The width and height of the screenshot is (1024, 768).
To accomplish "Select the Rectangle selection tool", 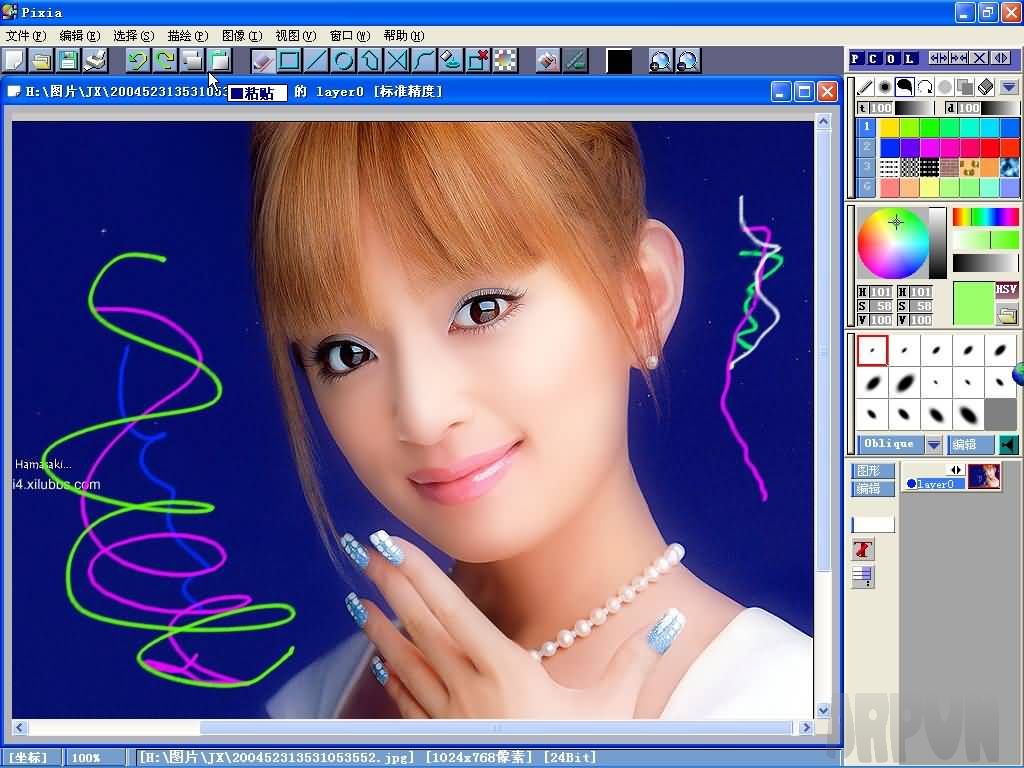I will 287,61.
